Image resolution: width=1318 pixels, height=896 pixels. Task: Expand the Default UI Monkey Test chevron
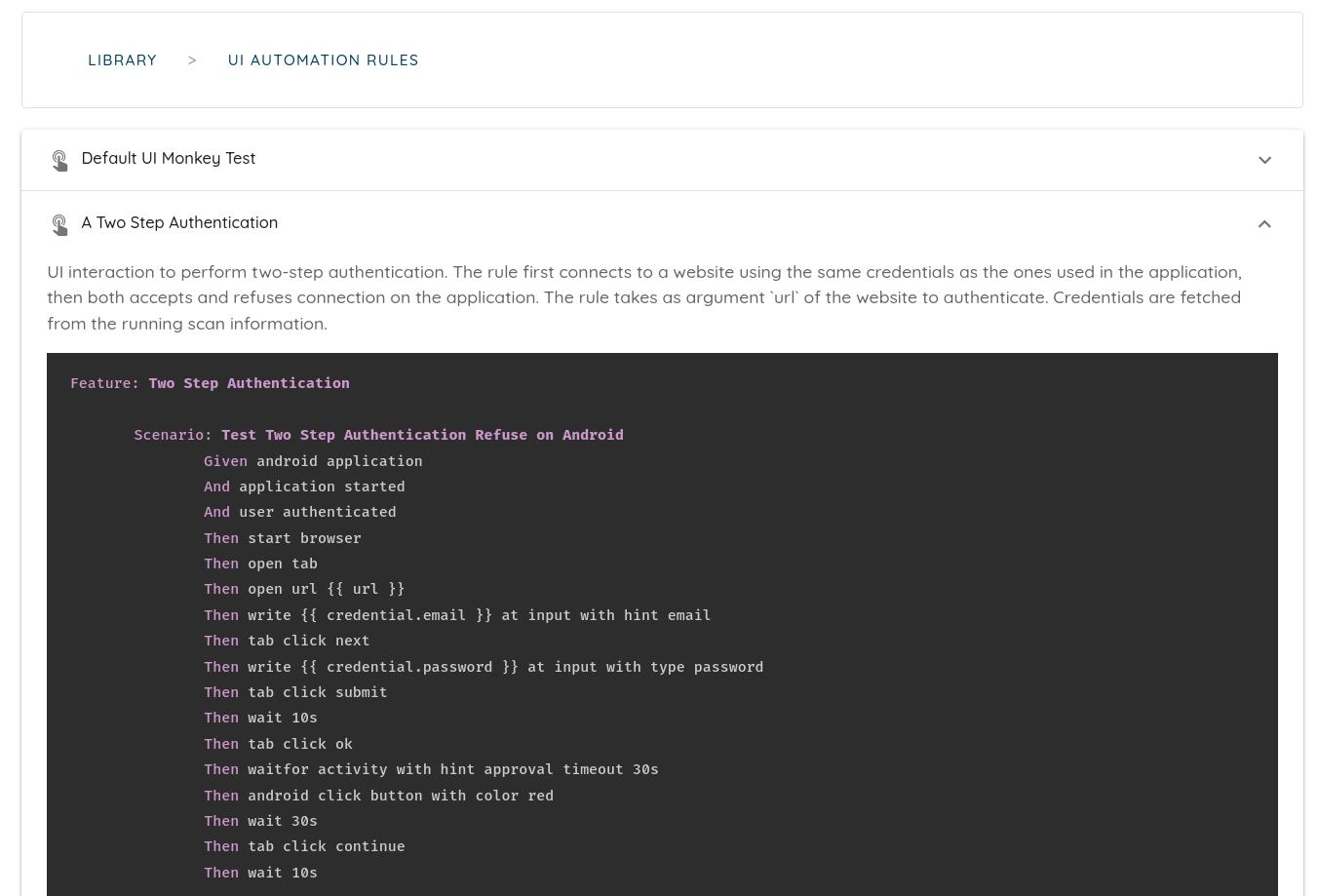pyautogui.click(x=1264, y=160)
